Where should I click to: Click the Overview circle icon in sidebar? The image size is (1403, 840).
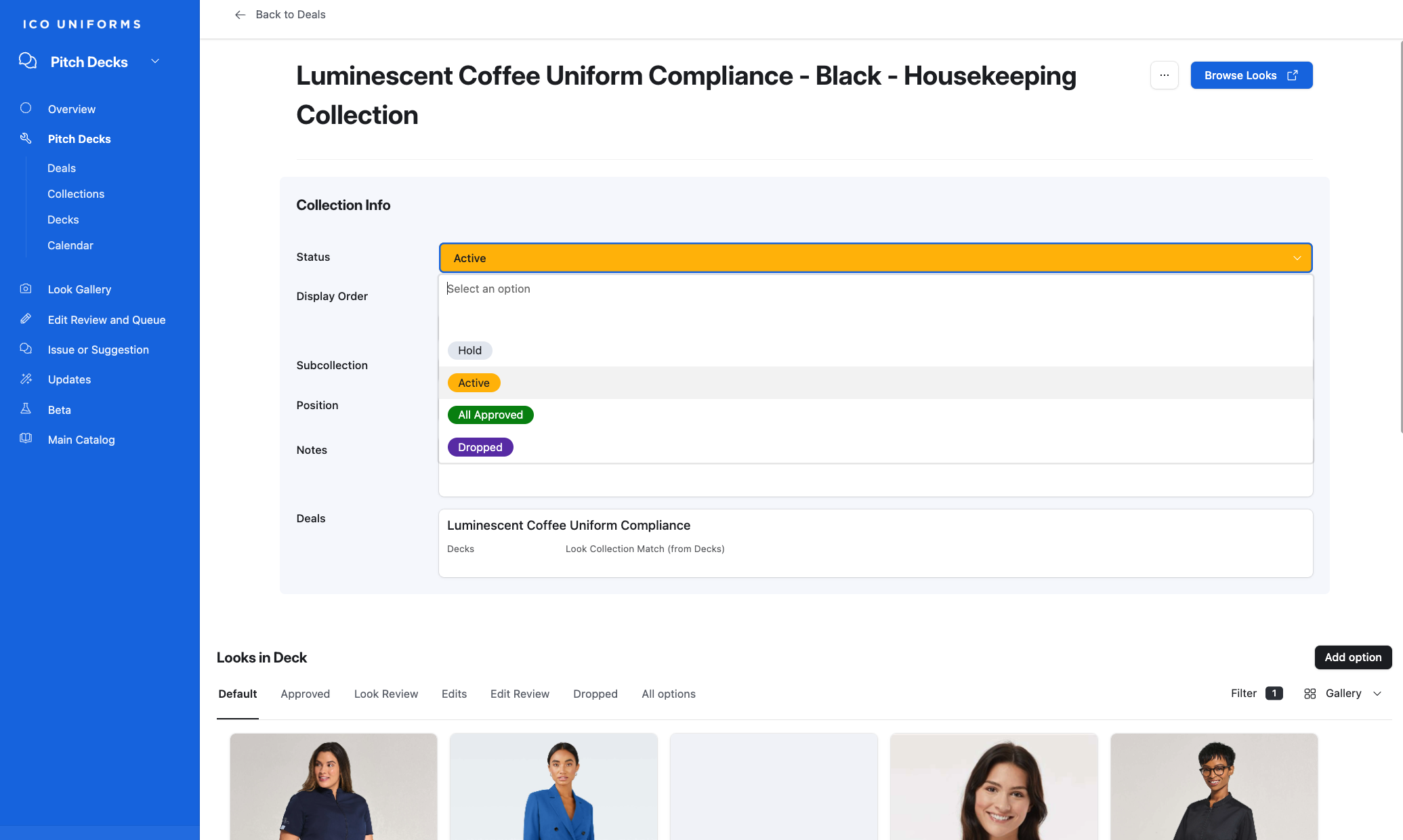point(26,108)
